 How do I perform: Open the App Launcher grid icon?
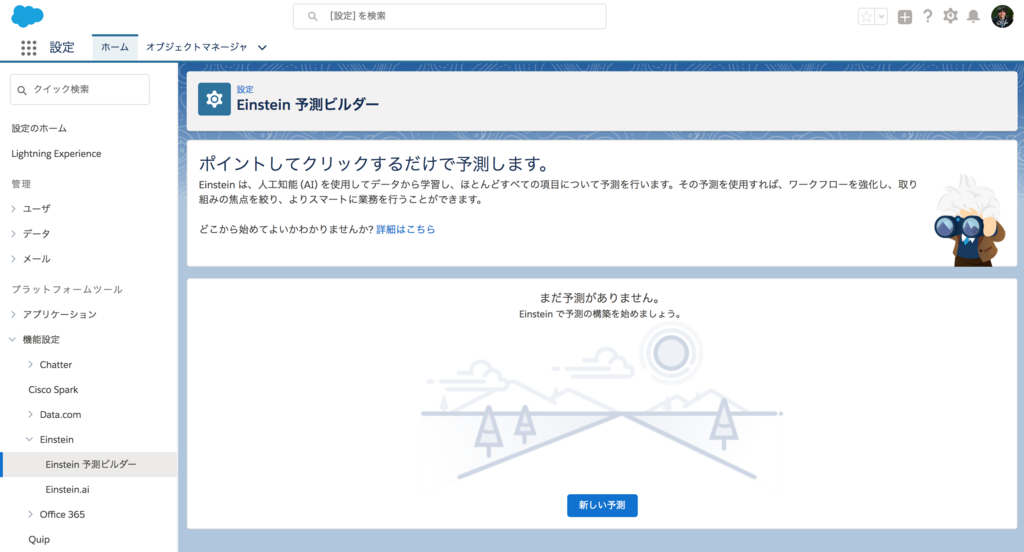point(29,47)
